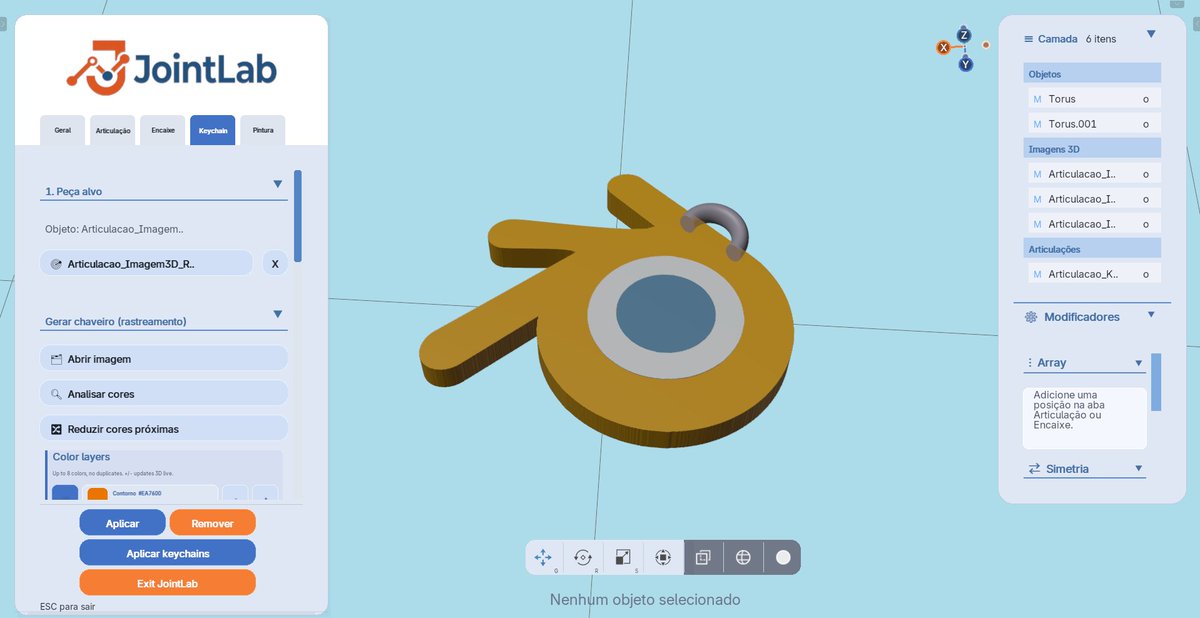Open the Articulação tab
1200x618 pixels.
coord(113,130)
